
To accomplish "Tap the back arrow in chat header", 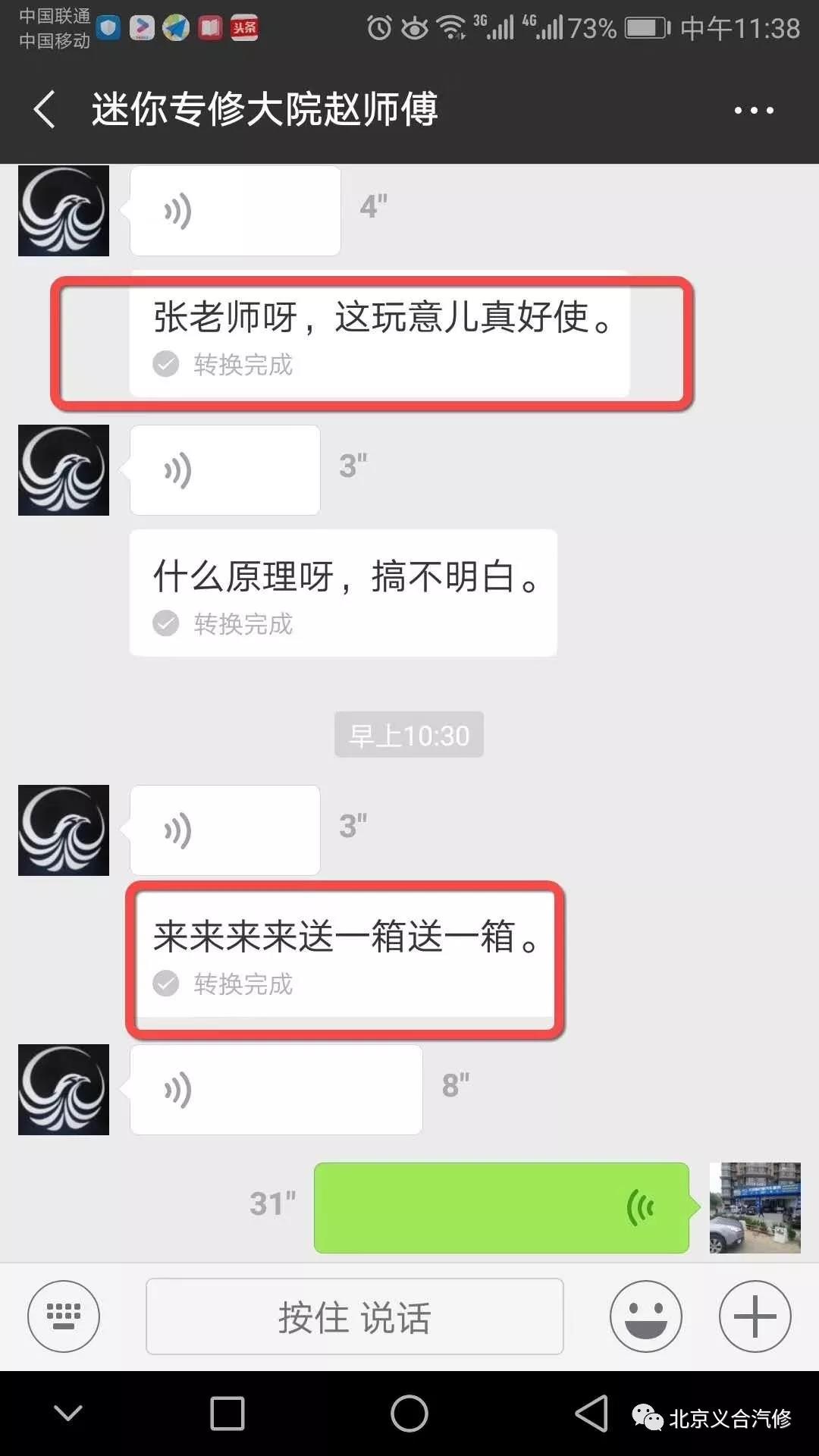I will (x=45, y=109).
